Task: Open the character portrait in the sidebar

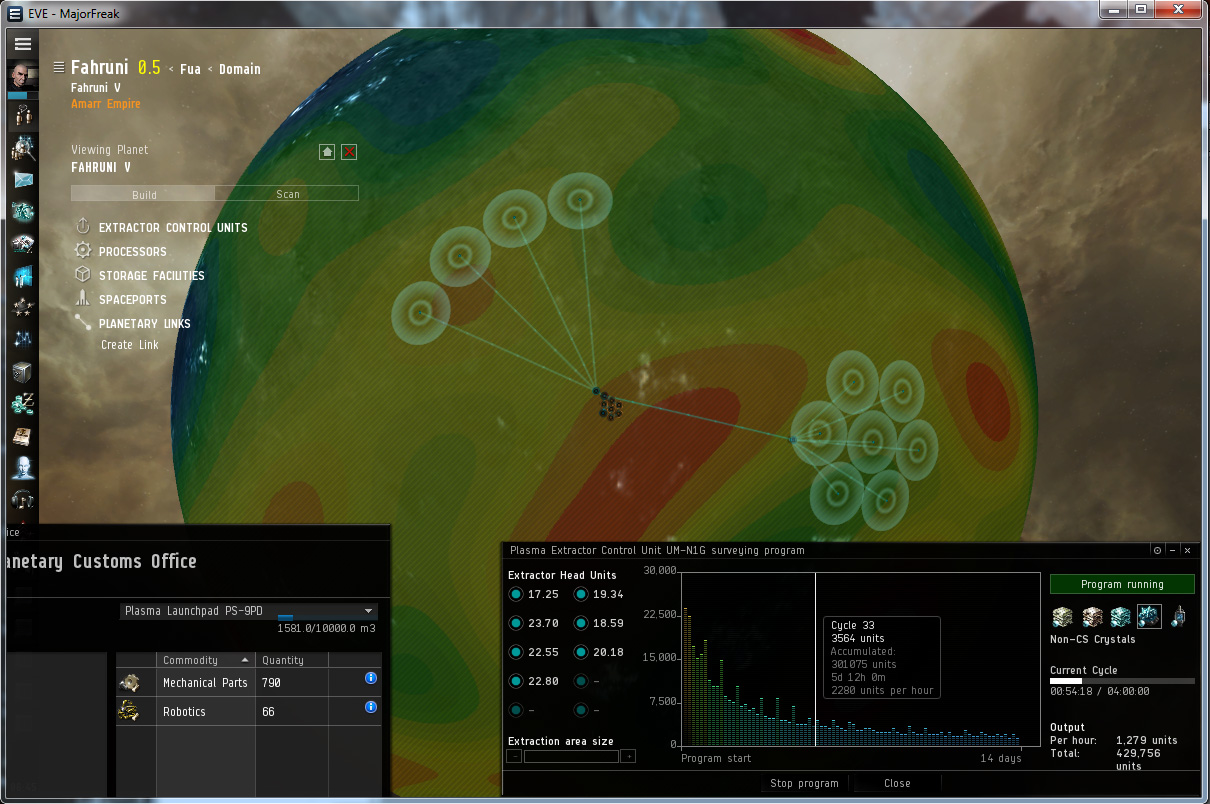Action: tap(23, 76)
